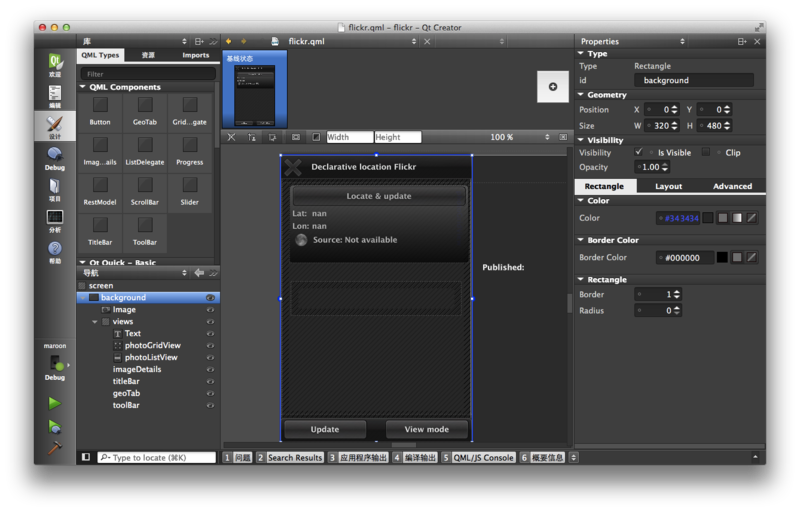Open the black Border Color swatch

pos(722,258)
